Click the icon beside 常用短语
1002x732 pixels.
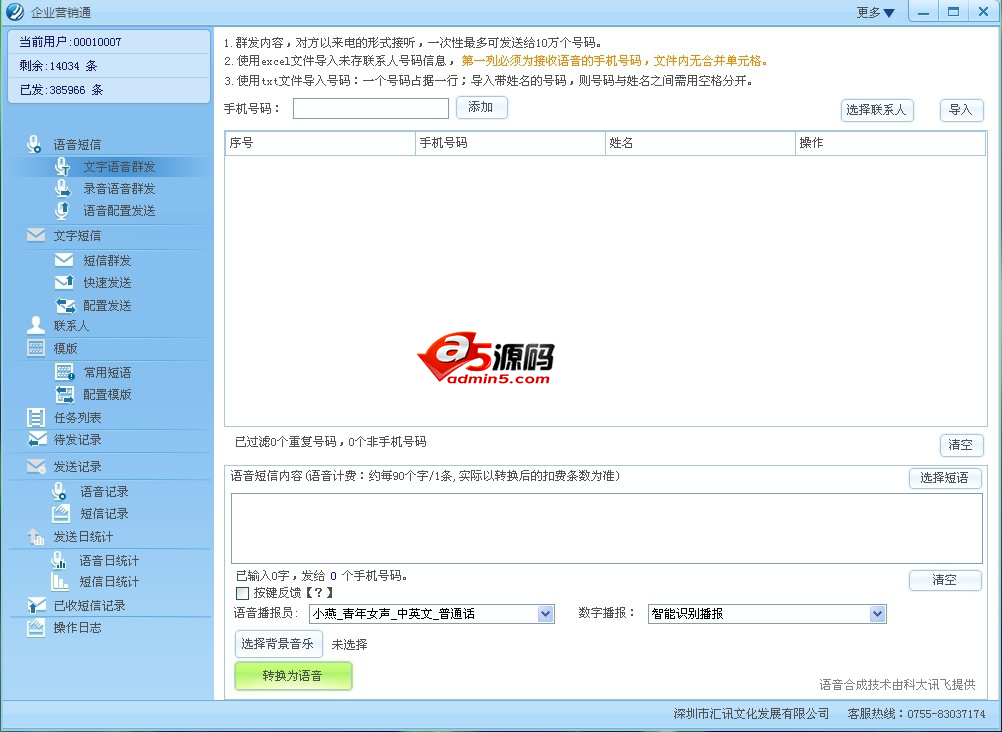click(x=64, y=372)
